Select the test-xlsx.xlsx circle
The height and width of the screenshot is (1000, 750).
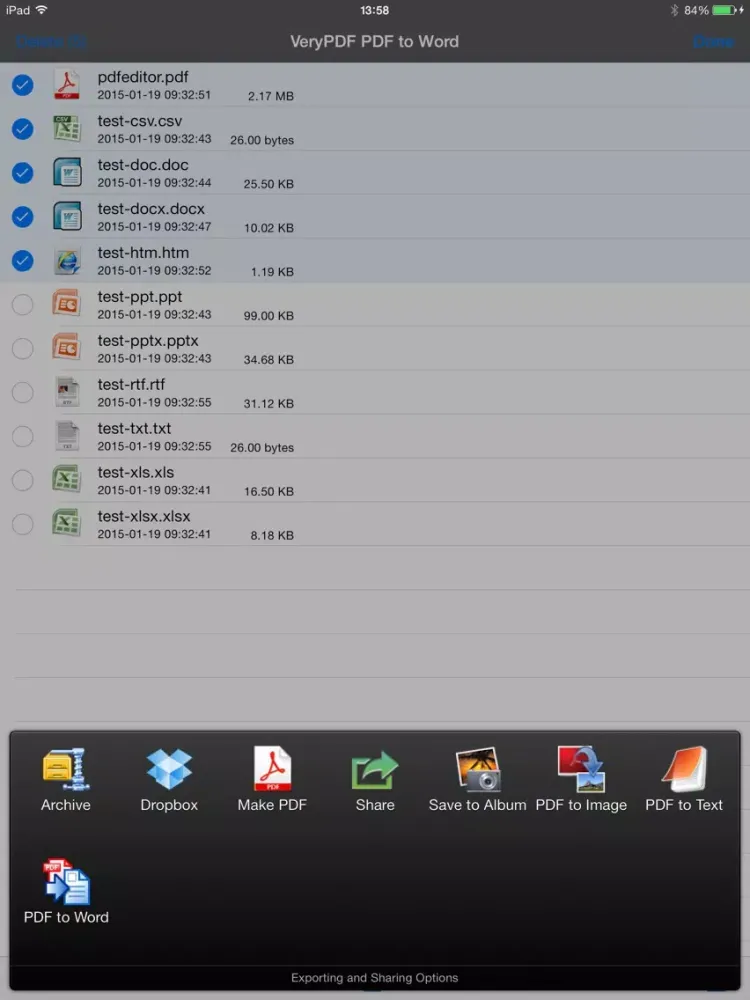[22, 524]
